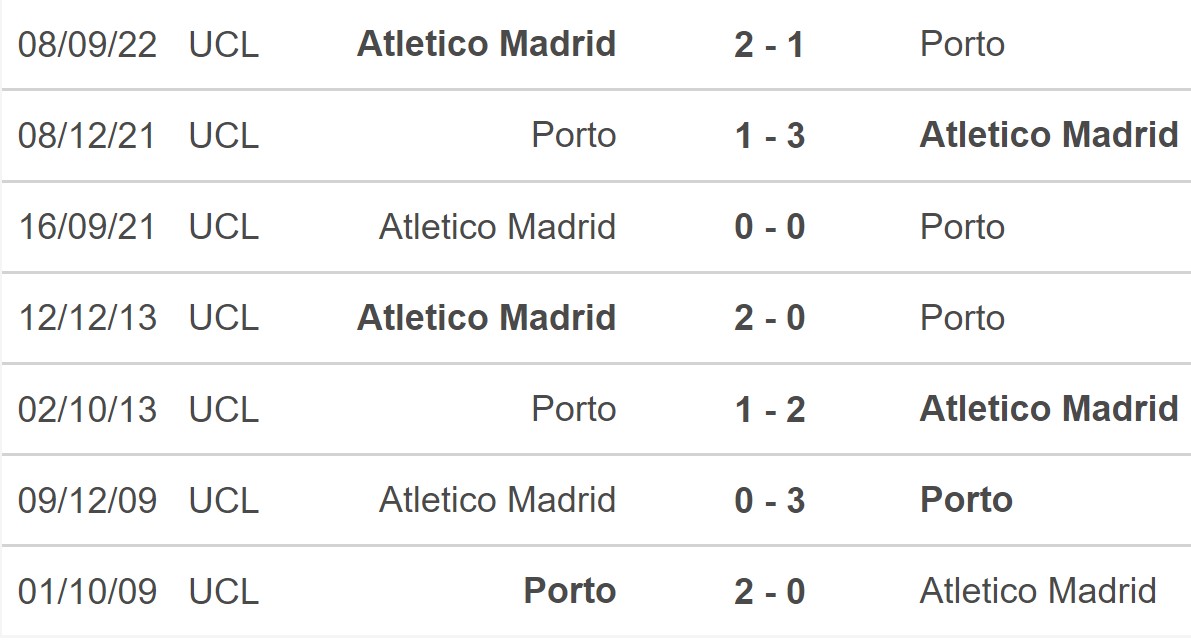Screen dimensions: 1191x640
Task: Click Porto in the 08/09/22 match row
Action: [x=962, y=44]
